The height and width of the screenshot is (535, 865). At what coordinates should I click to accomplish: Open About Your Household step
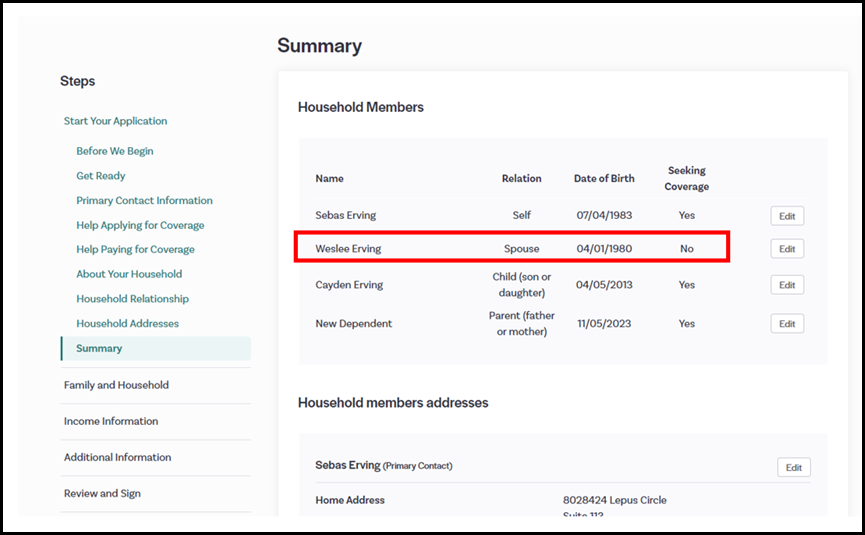[129, 274]
